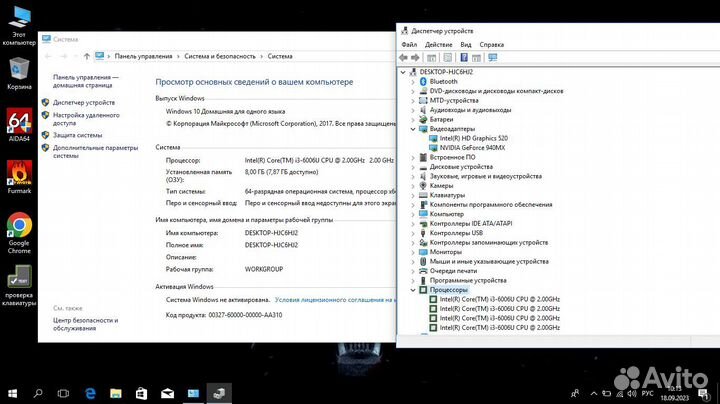Show hidden system tray icons

(594, 393)
